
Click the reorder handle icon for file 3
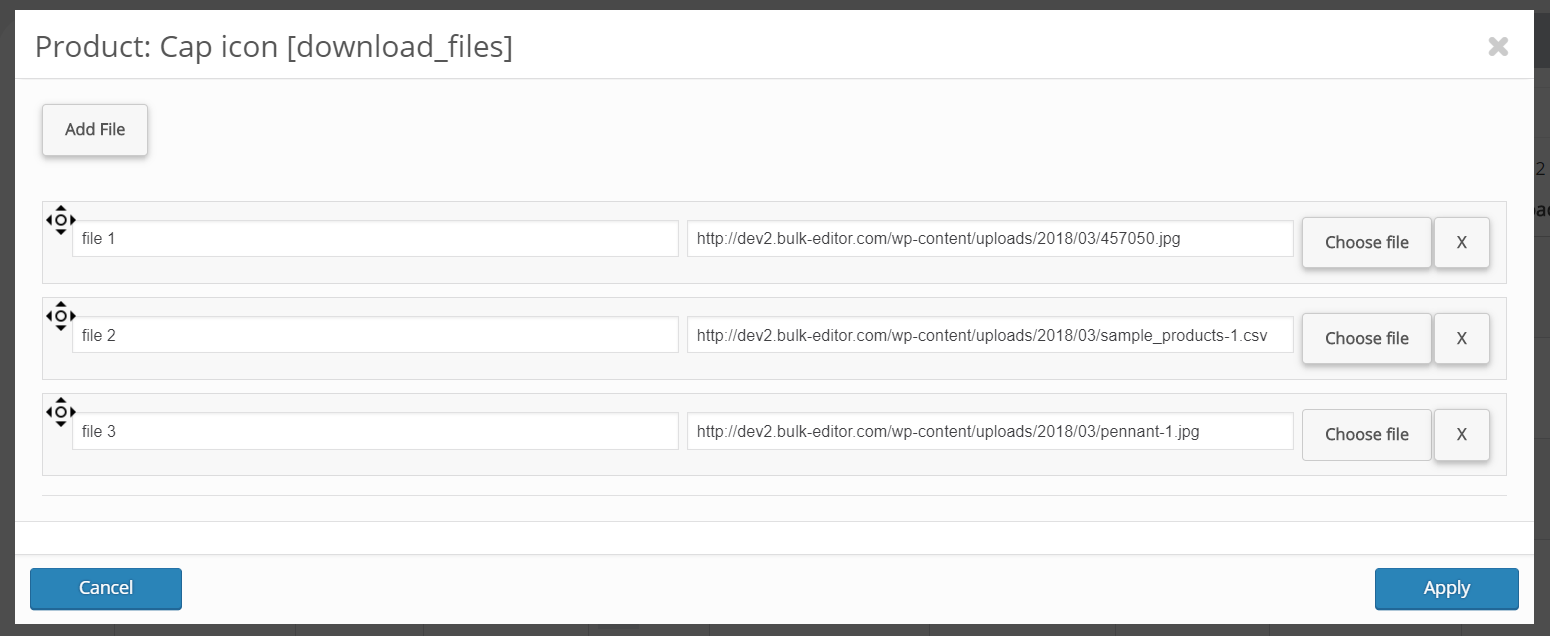[x=61, y=412]
